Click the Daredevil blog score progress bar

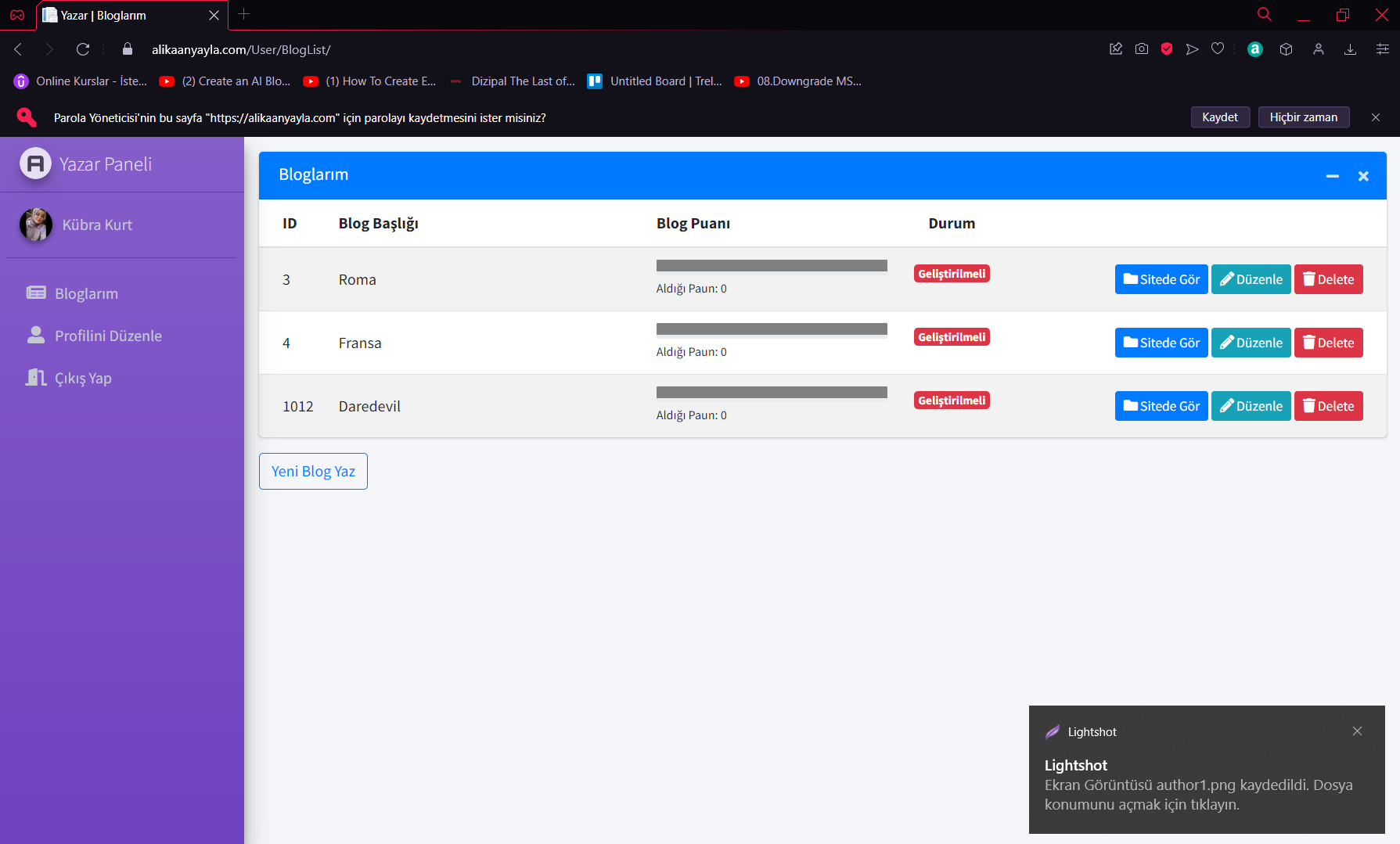pyautogui.click(x=772, y=393)
